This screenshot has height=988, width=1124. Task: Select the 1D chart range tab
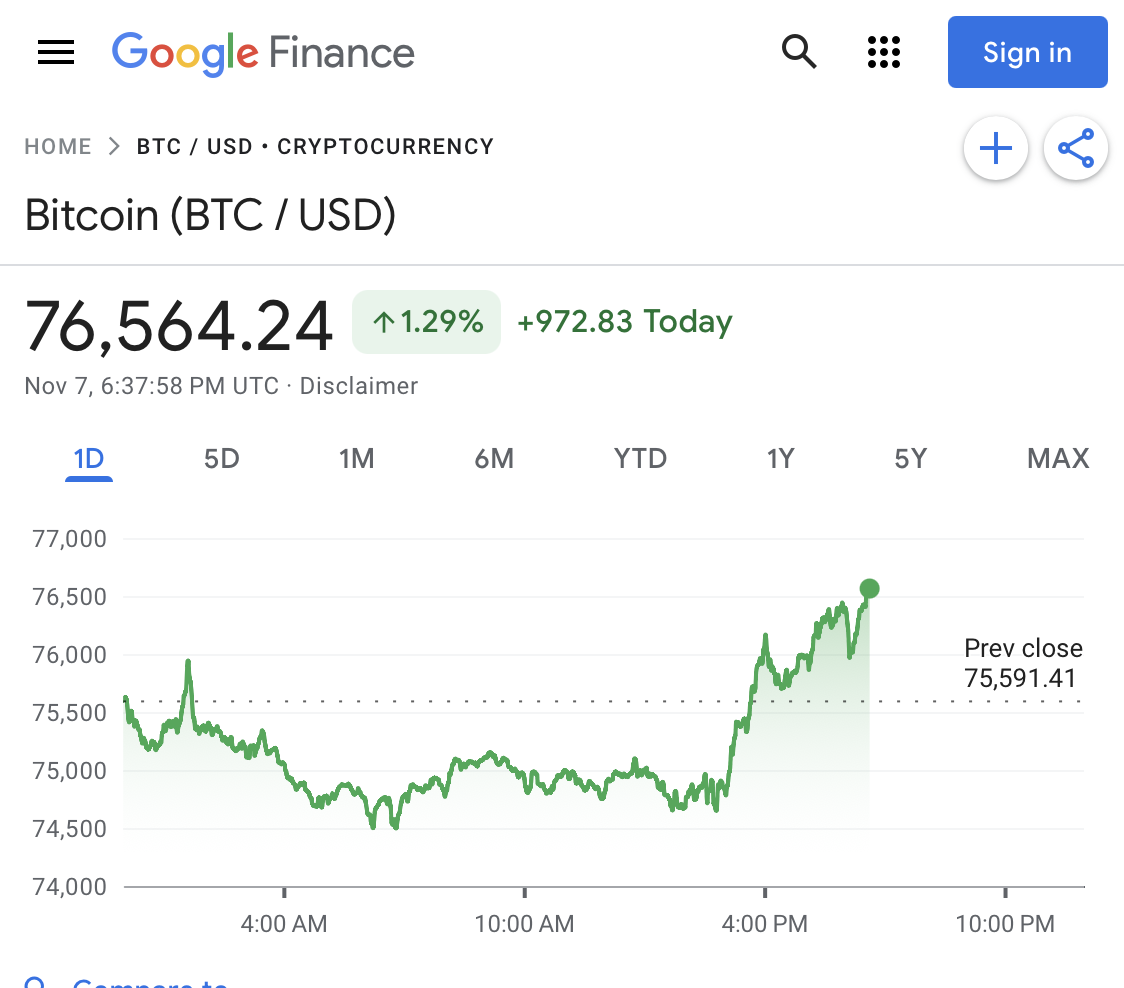pyautogui.click(x=89, y=459)
